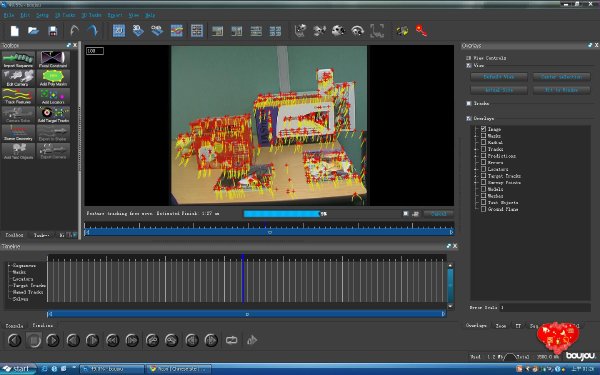
Task: Click the bracket frame selection toolbar icon
Action: pyautogui.click(x=377, y=31)
